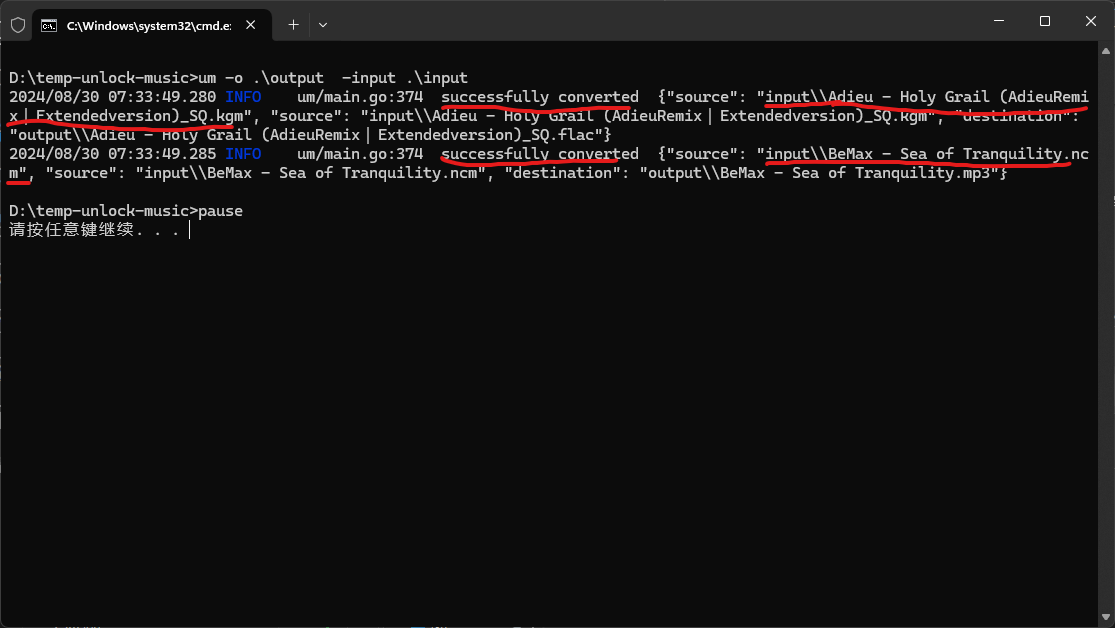Click the "um -o .\output" command text
1115x628 pixels.
click(260, 78)
